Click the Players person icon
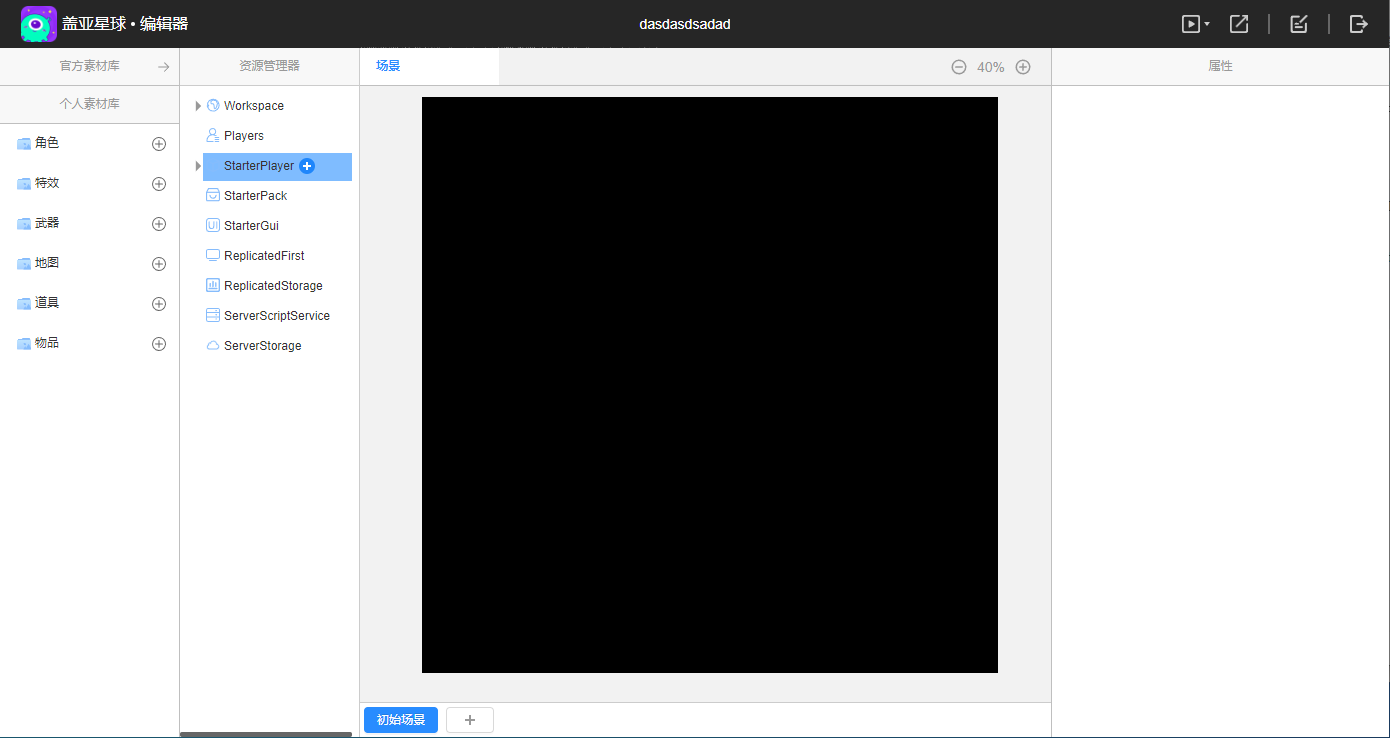This screenshot has height=738, width=1390. pos(212,135)
